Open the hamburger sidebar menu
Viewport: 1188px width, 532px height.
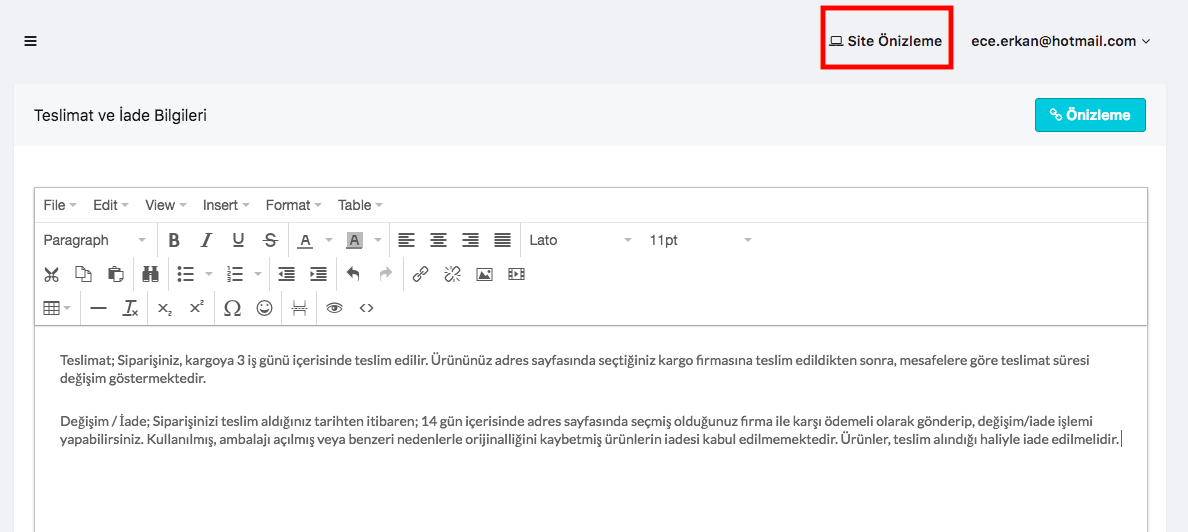click(31, 42)
